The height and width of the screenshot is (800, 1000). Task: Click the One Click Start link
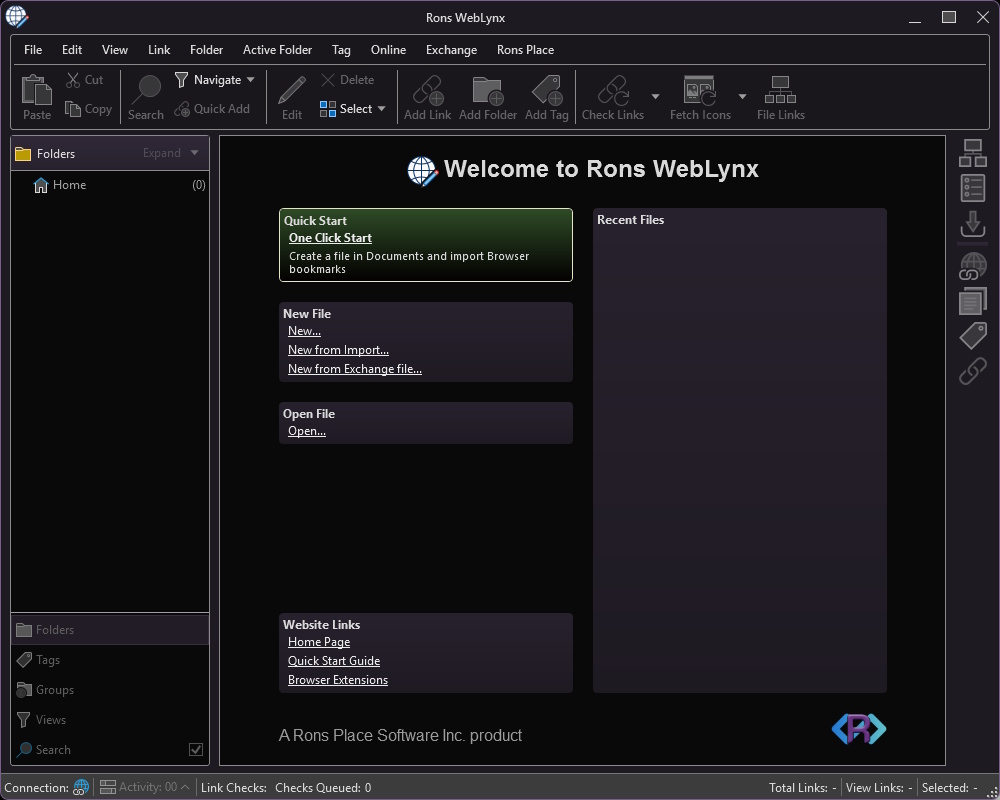pos(330,238)
